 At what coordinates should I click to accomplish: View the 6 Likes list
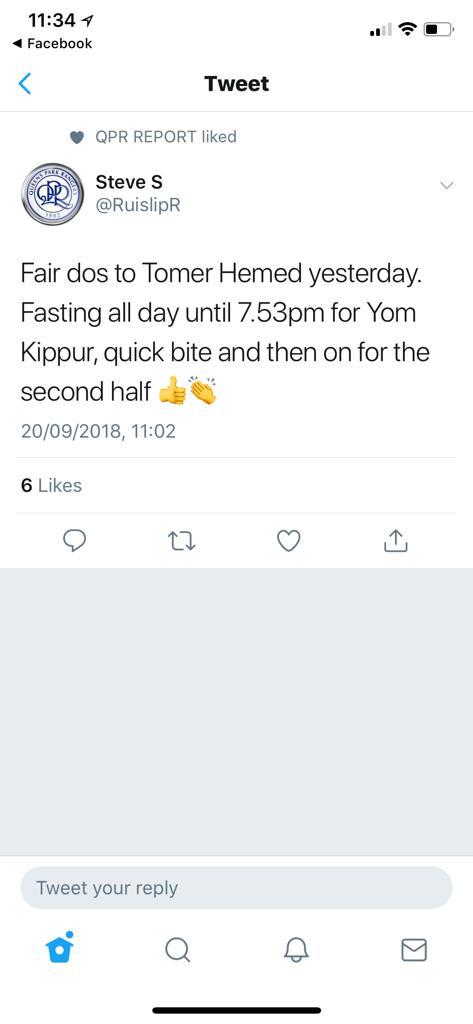pos(52,485)
